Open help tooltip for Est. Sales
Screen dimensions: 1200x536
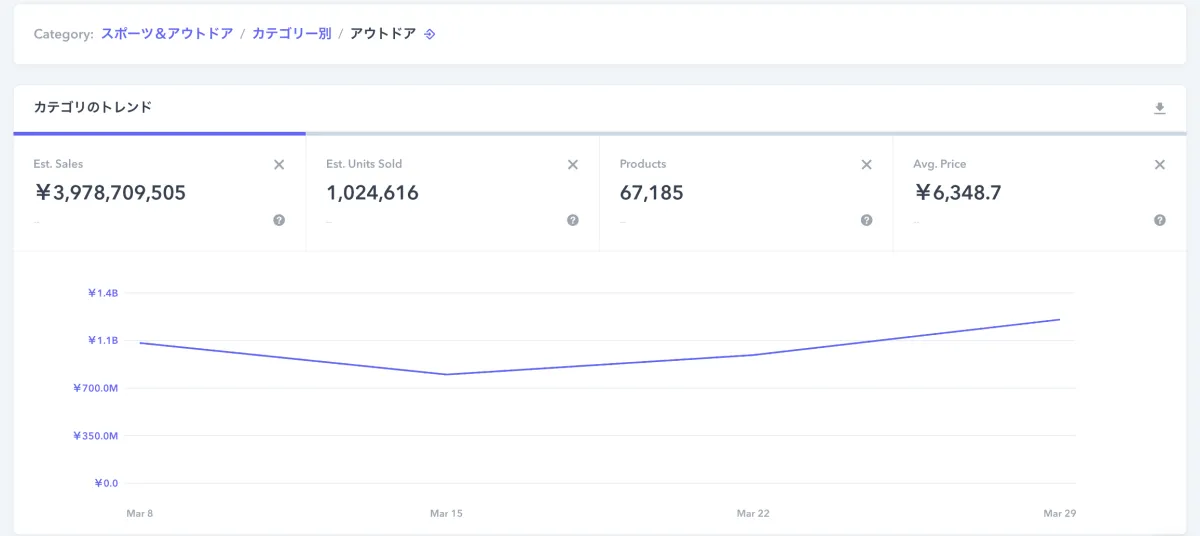pos(279,220)
